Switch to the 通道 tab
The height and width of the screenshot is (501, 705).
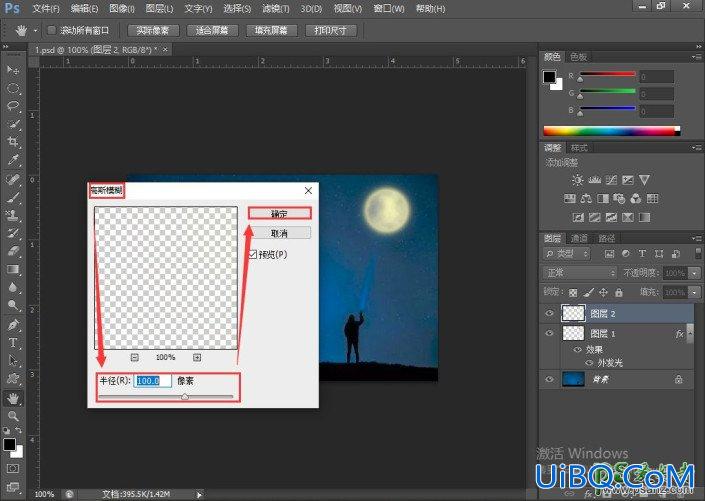coord(579,238)
